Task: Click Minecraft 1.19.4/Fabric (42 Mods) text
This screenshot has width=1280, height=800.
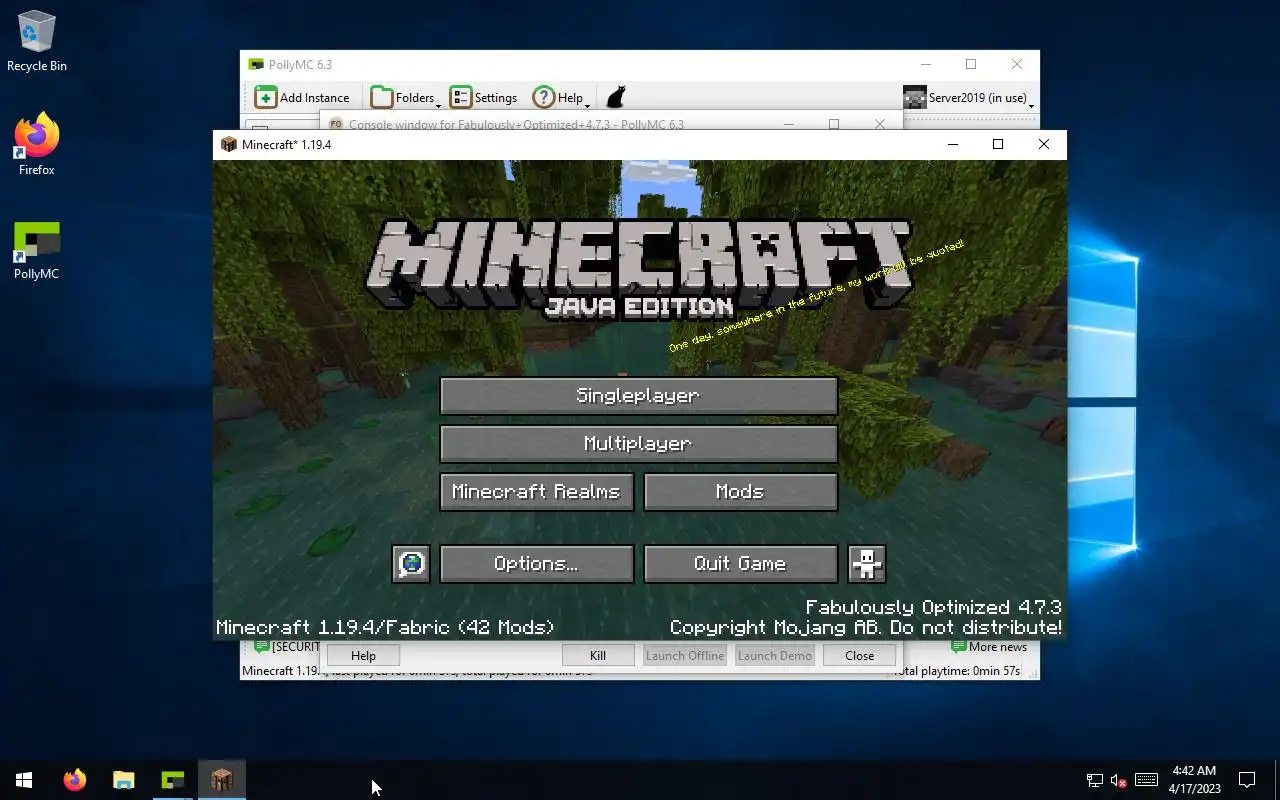Action: (x=385, y=628)
